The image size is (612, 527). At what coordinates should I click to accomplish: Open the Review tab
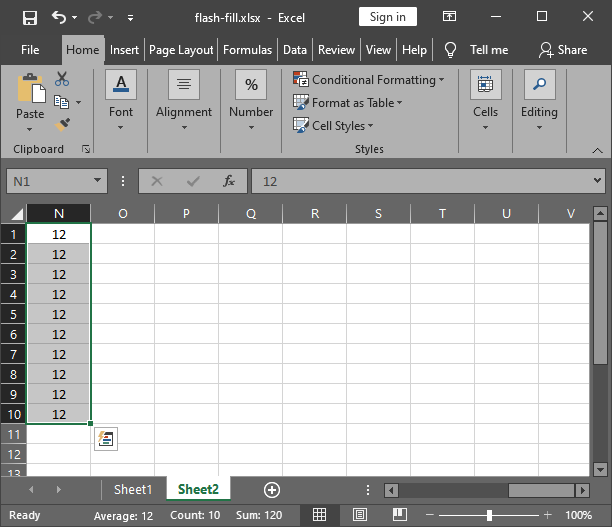click(x=336, y=50)
